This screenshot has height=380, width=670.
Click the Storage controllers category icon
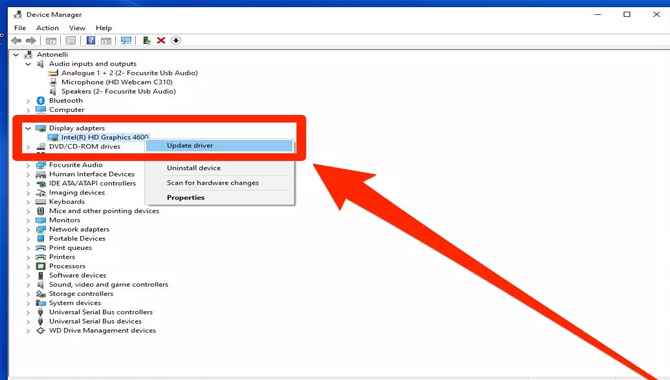point(41,294)
